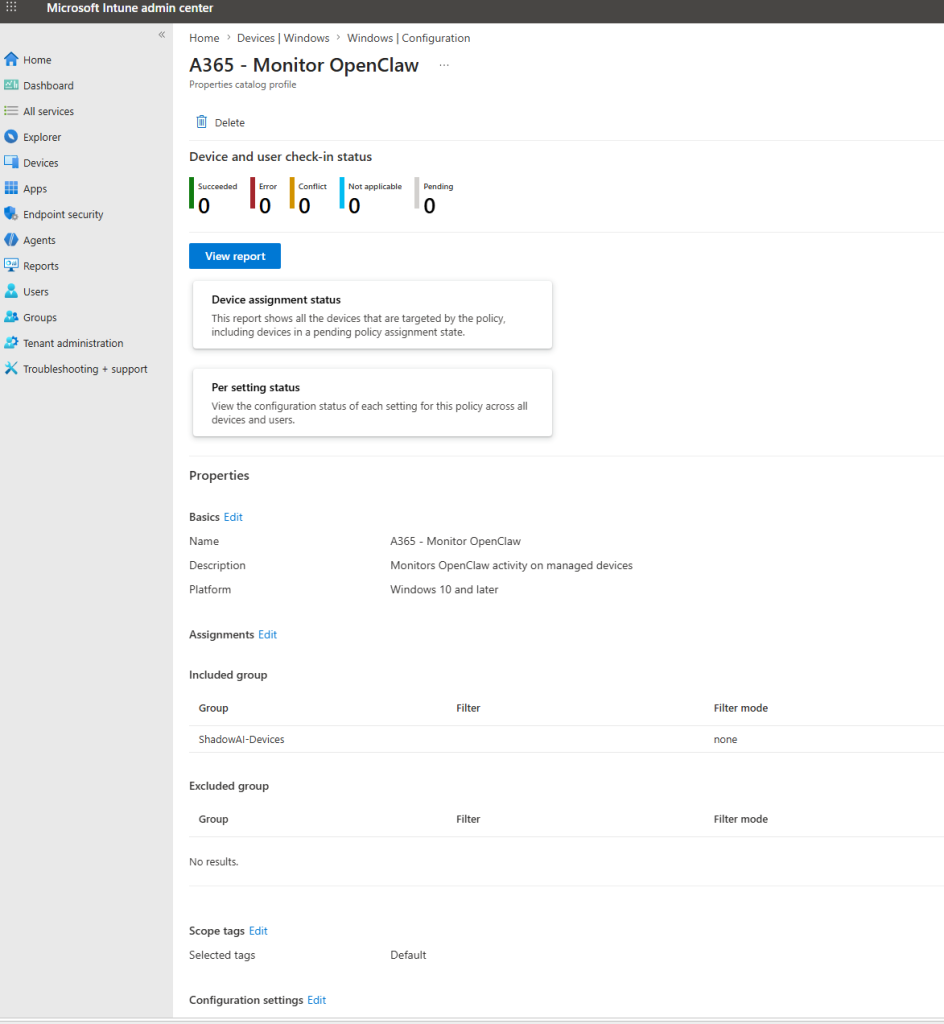Click the Troubleshooting + support tools icon
This screenshot has width=944, height=1024.
[x=11, y=368]
